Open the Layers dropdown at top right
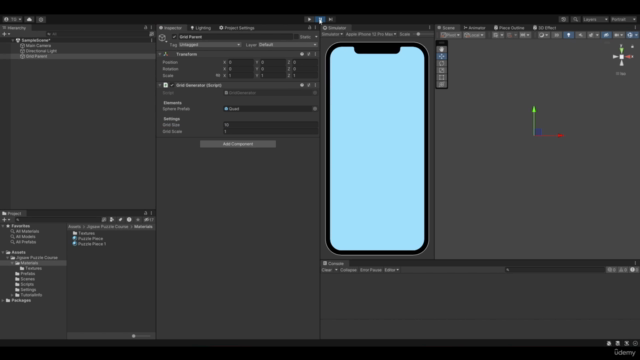Image resolution: width=640 pixels, height=360 pixels. (x=595, y=19)
